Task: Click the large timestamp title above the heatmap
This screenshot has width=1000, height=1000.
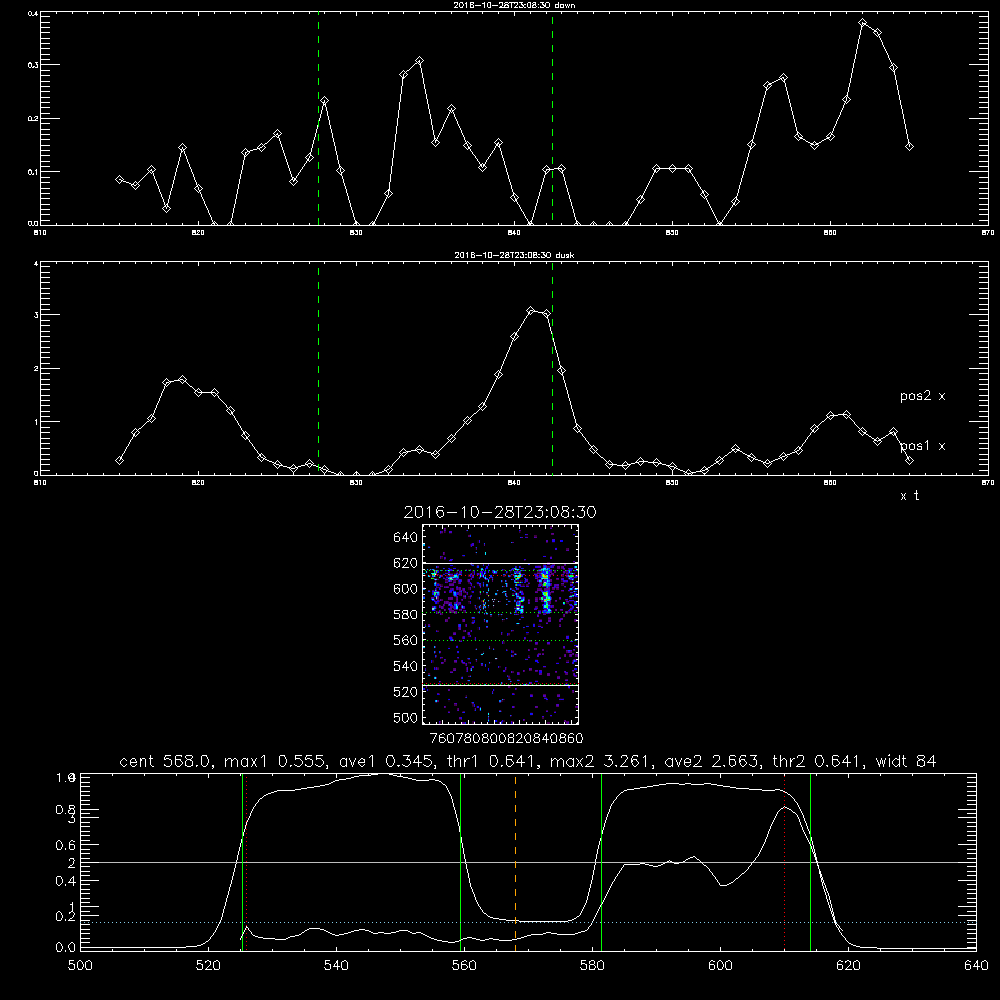Action: [500, 512]
